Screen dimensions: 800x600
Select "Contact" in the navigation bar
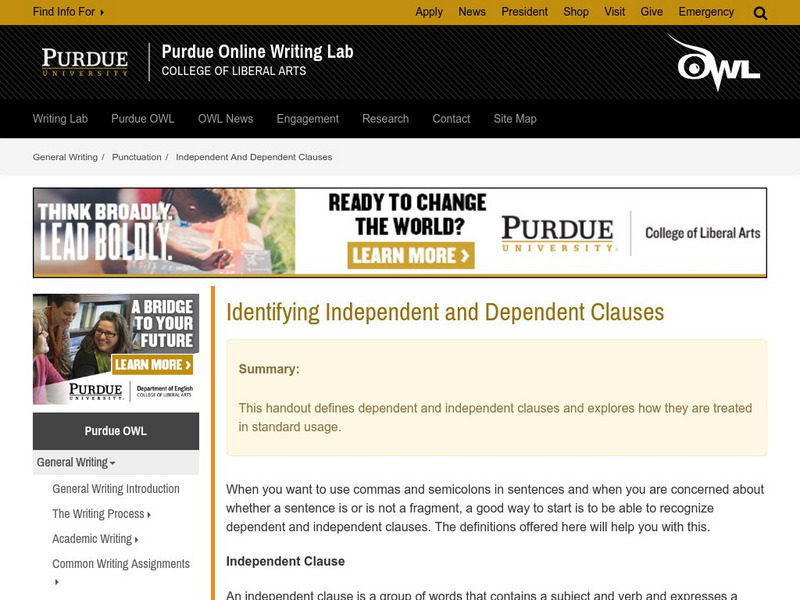(450, 118)
